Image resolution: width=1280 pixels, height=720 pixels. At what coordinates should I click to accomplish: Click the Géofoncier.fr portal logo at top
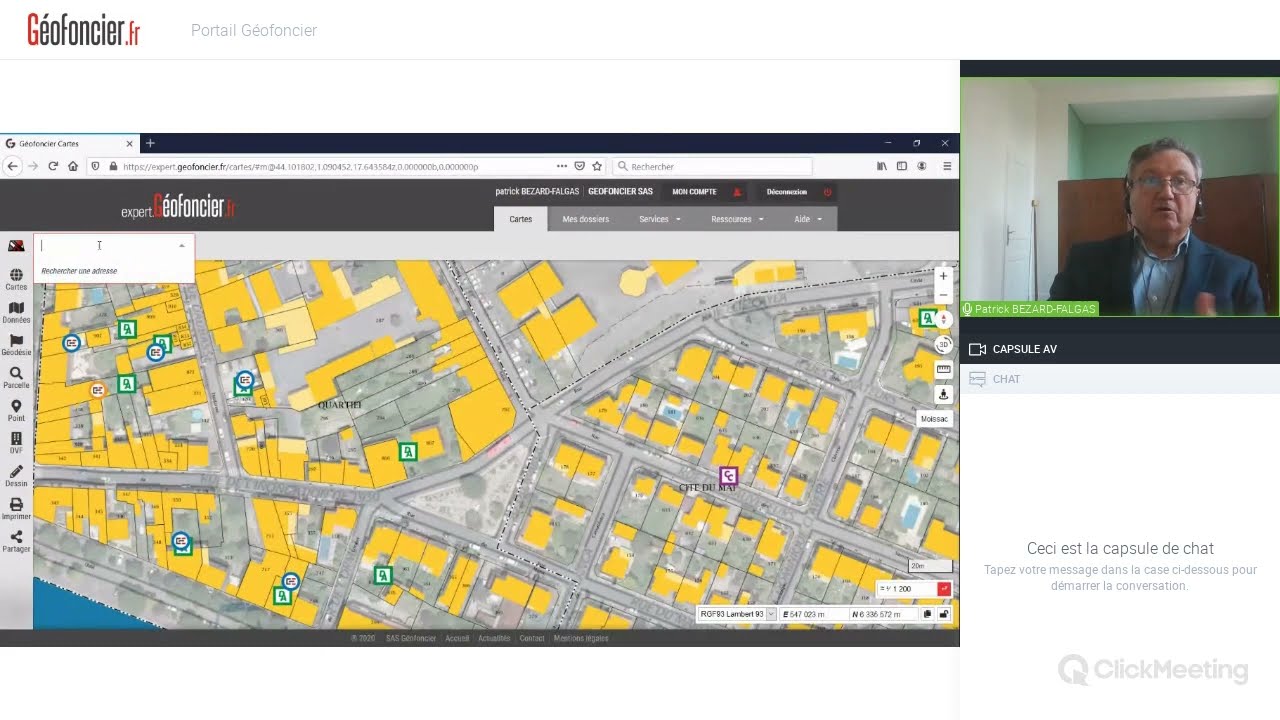point(83,30)
